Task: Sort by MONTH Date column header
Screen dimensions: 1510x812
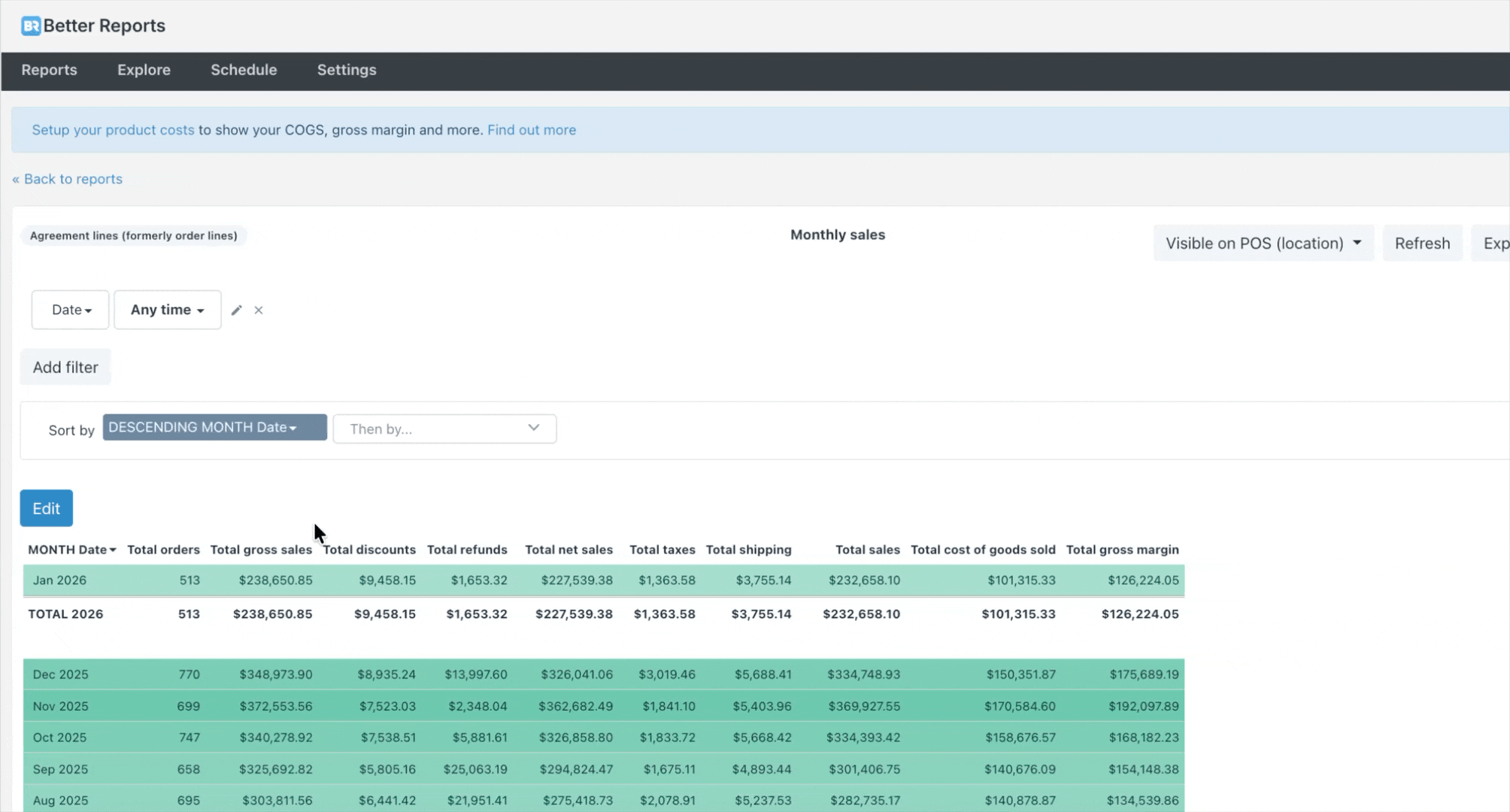Action: point(71,550)
